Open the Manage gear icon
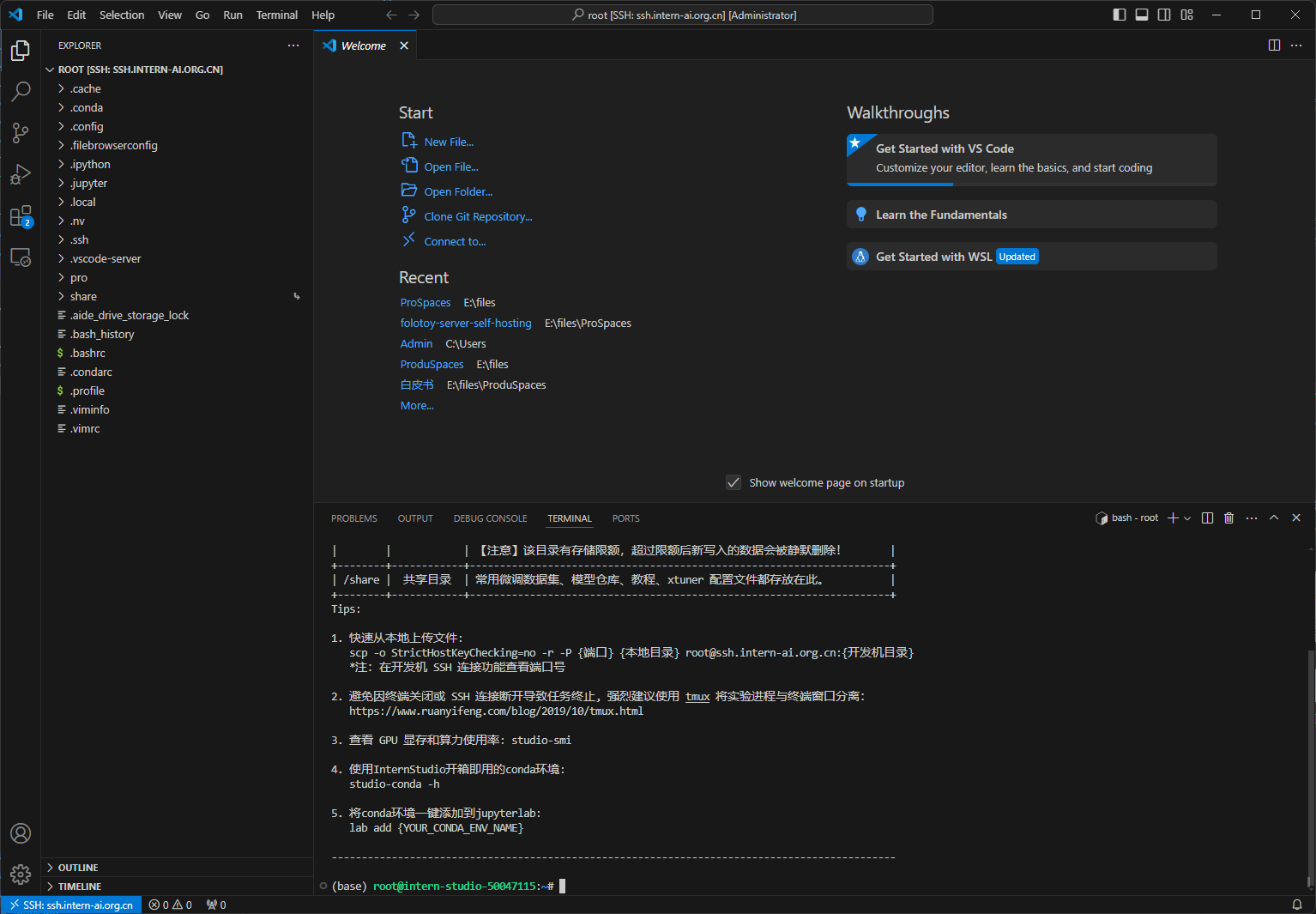The height and width of the screenshot is (914, 1316). (x=21, y=875)
